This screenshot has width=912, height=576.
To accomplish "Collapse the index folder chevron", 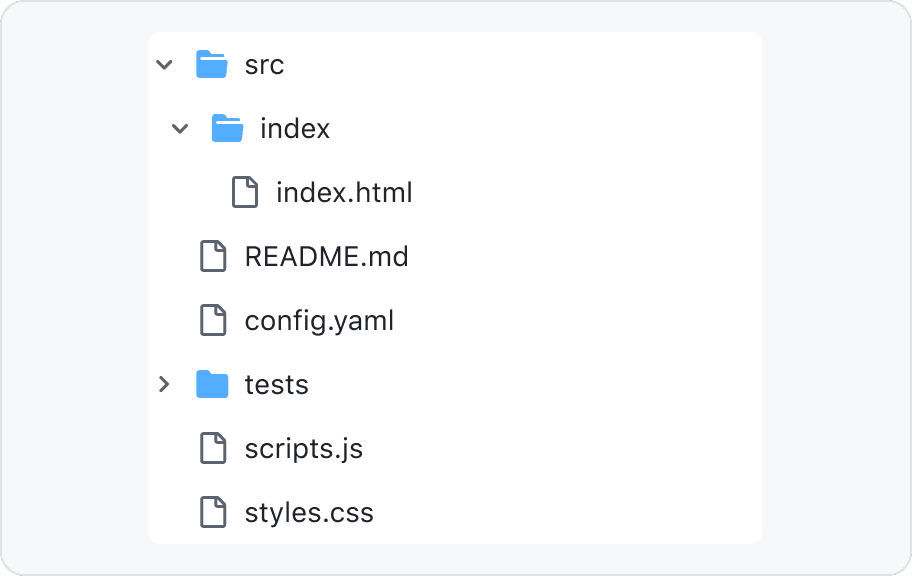I will point(180,129).
